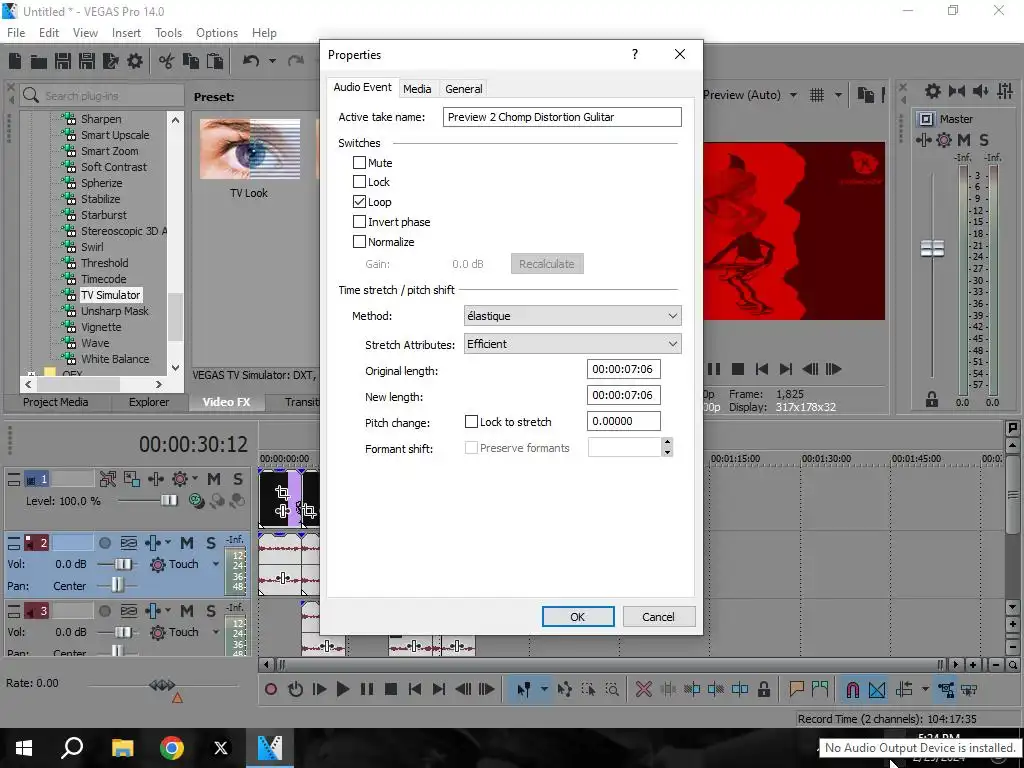Click the Record button in transport bar
The height and width of the screenshot is (768, 1024).
271,689
